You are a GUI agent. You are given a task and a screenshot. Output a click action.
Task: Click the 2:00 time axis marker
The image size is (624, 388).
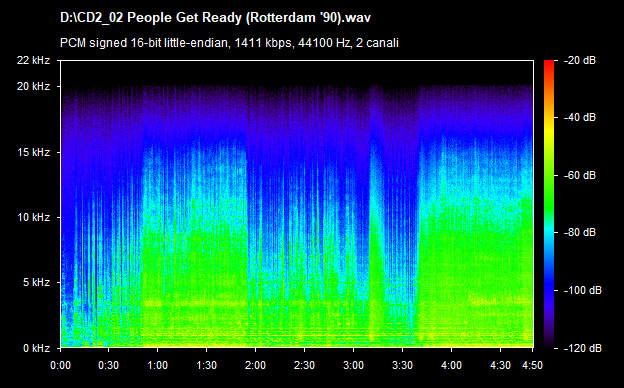click(255, 365)
